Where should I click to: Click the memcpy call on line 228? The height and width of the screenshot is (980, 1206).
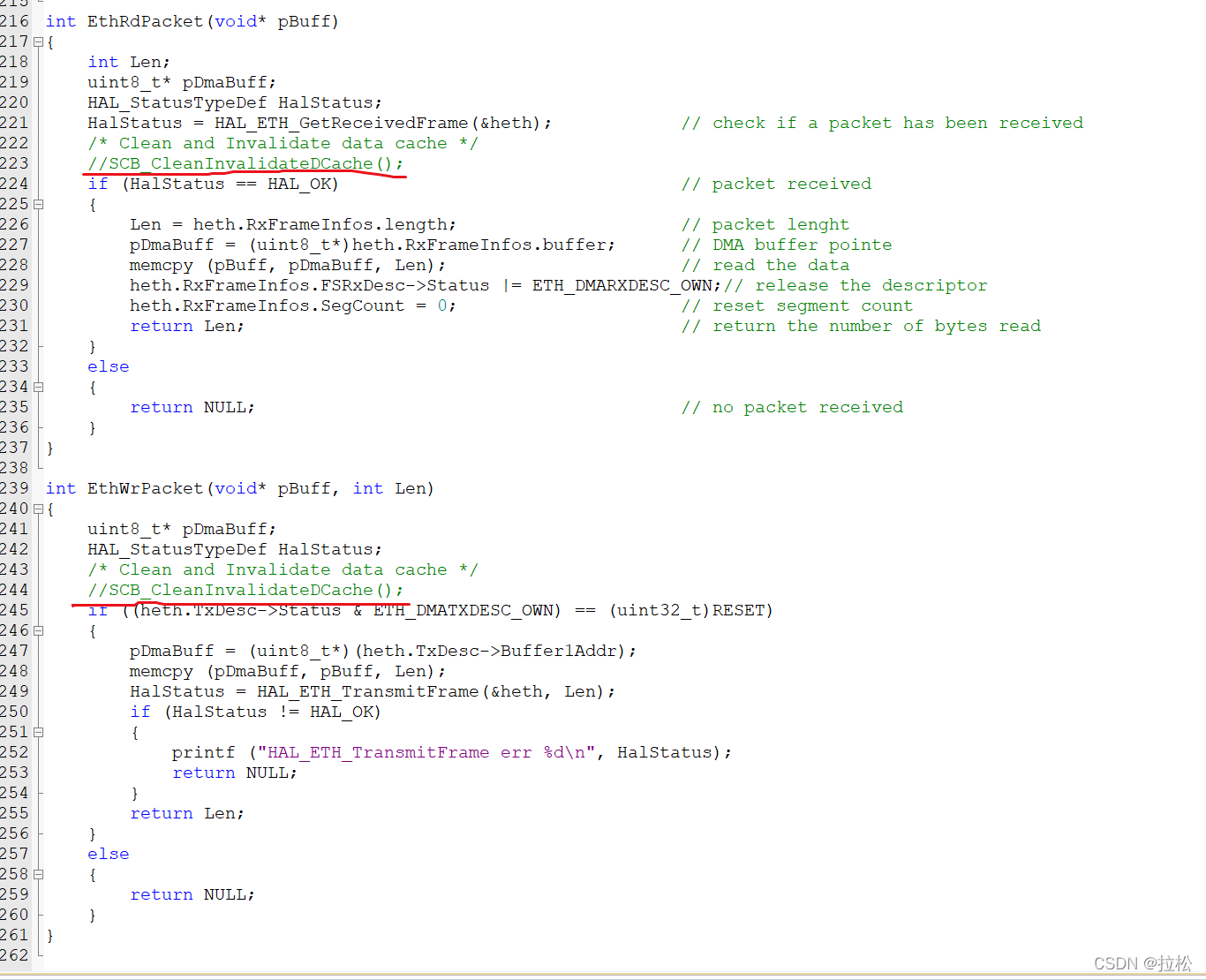click(x=162, y=265)
